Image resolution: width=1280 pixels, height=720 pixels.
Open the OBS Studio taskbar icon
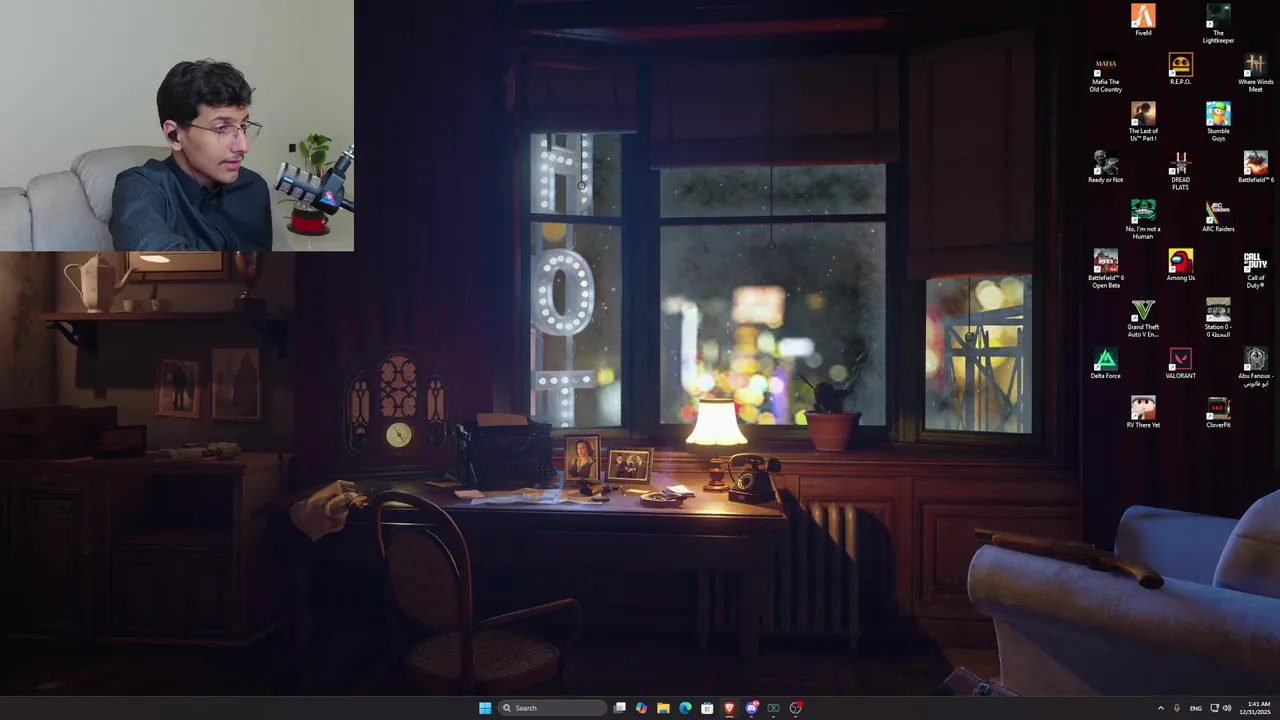(796, 708)
